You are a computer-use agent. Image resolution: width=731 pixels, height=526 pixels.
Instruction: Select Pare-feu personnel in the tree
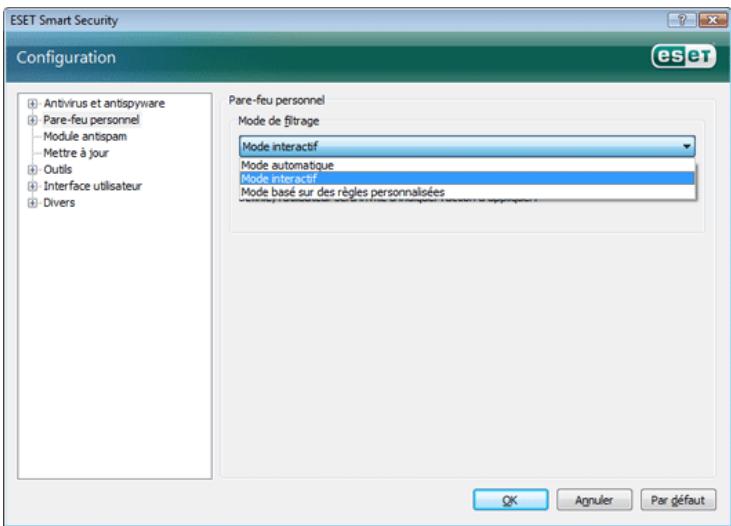click(x=91, y=120)
